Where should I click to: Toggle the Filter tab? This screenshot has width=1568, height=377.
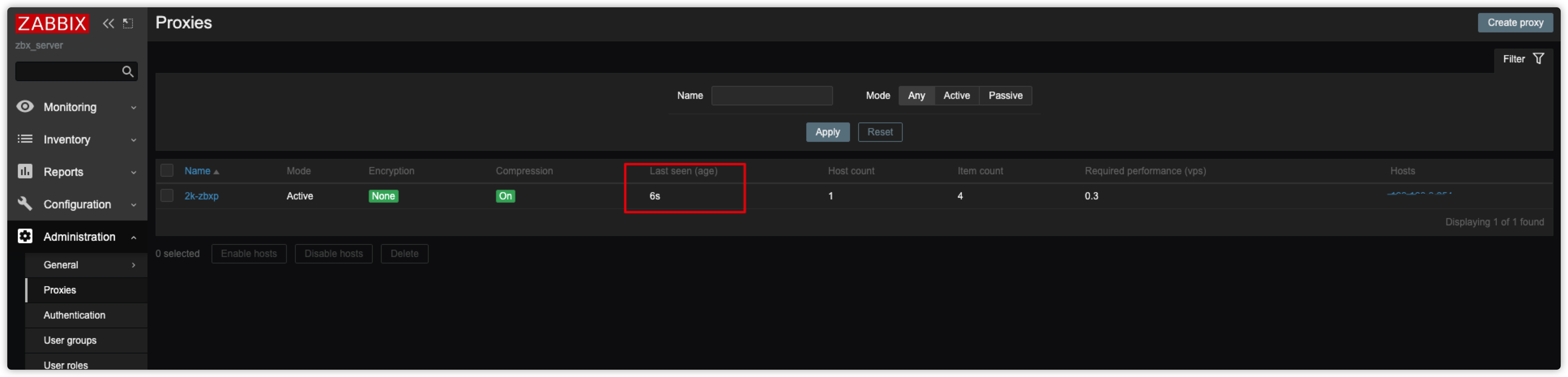(x=1523, y=59)
